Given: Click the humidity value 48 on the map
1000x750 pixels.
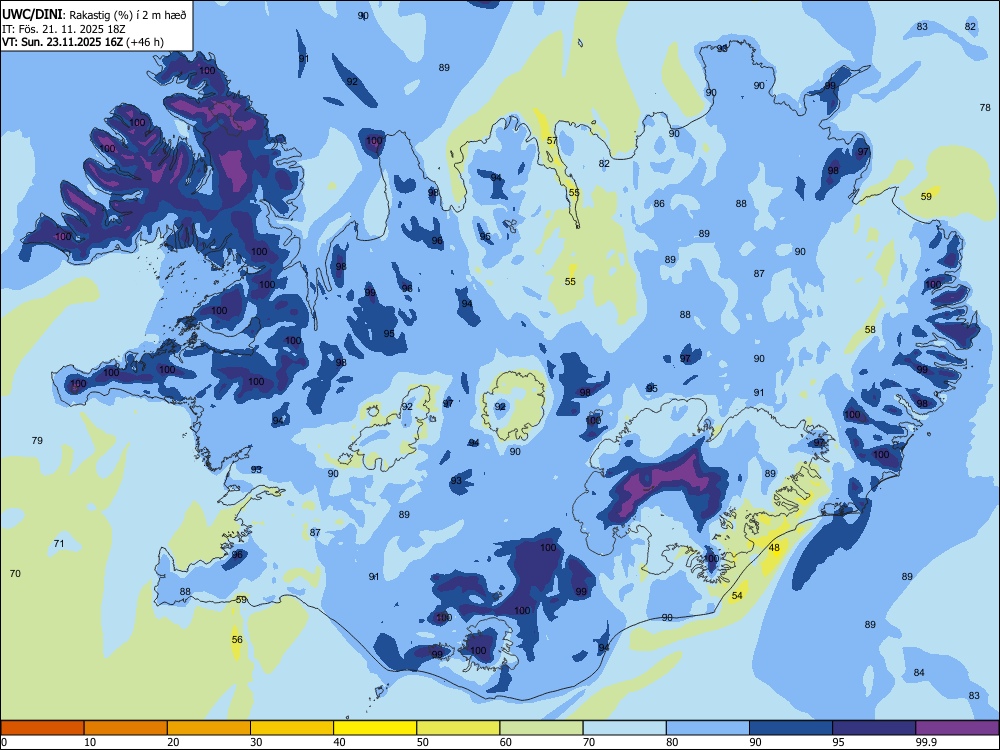Looking at the screenshot, I should (x=774, y=548).
